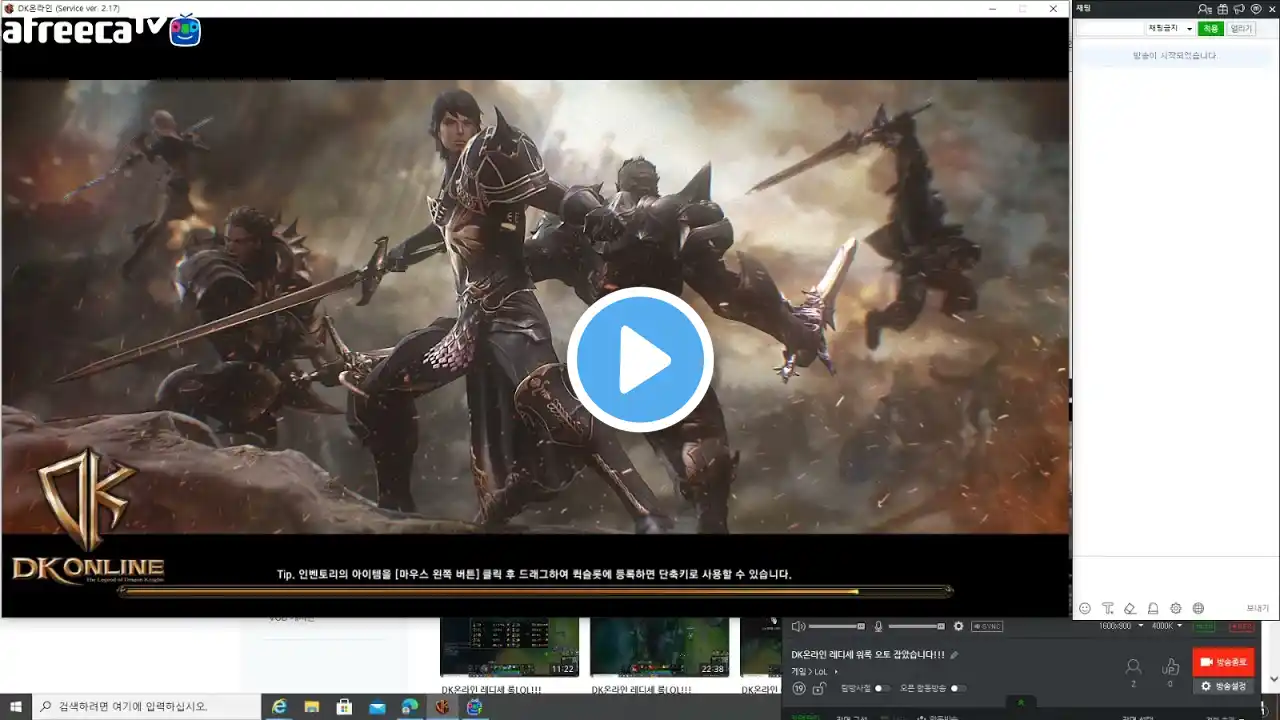Mute the speaker icon in broadcast controls

click(x=798, y=626)
